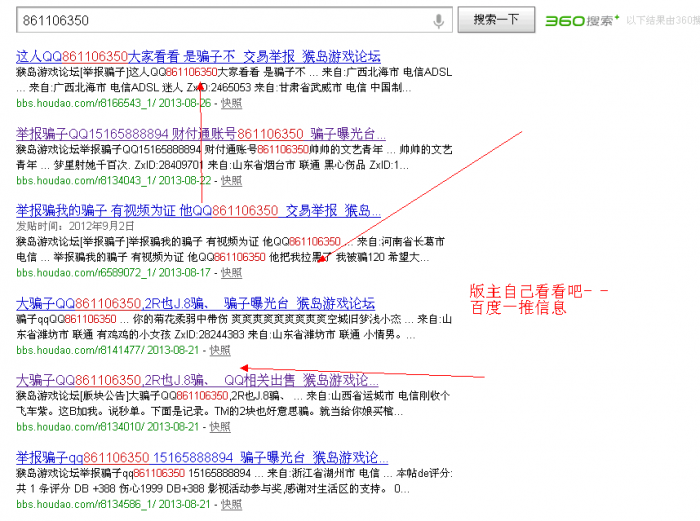This screenshot has width=700, height=521.
Task: Open result '大骗子QQ861106350 QQ相关出售'
Action: pyautogui.click(x=197, y=380)
